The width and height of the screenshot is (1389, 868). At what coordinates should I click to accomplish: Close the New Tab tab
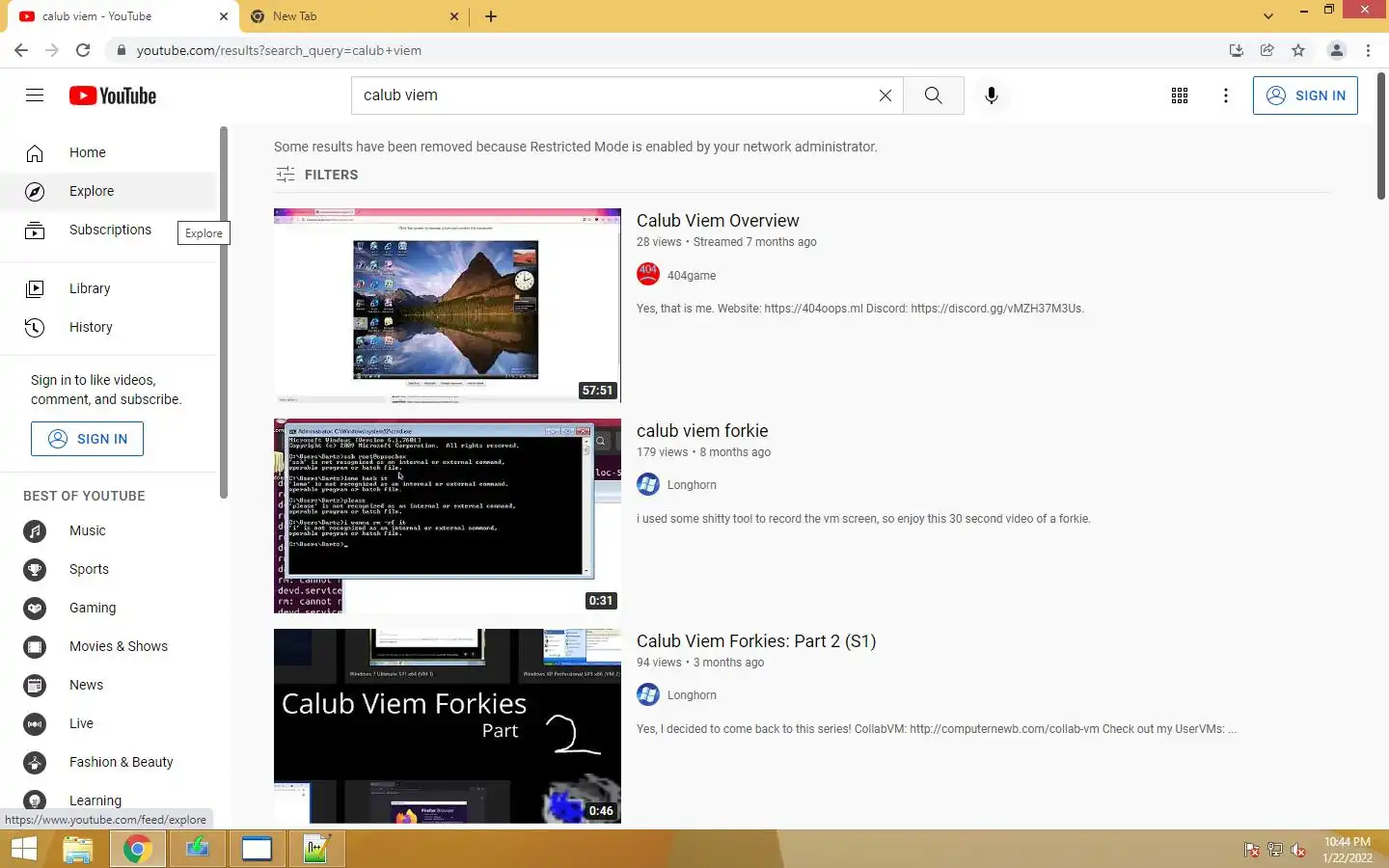point(454,16)
